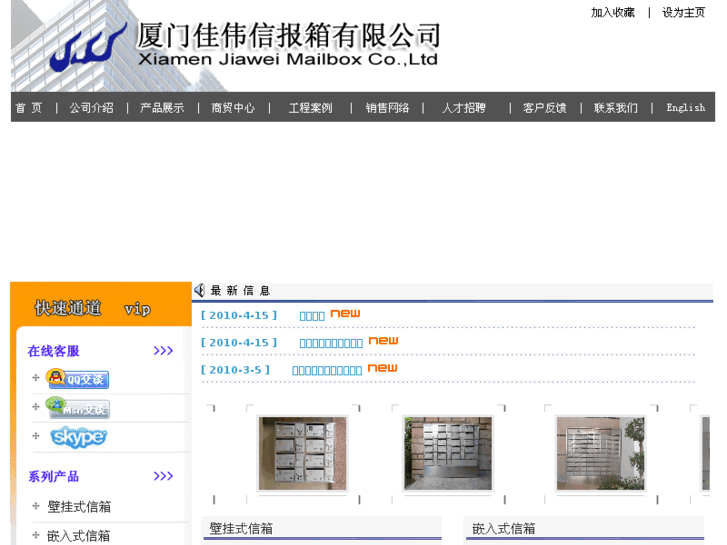Open 联系我们 navigation item
727x545 pixels.
click(616, 108)
